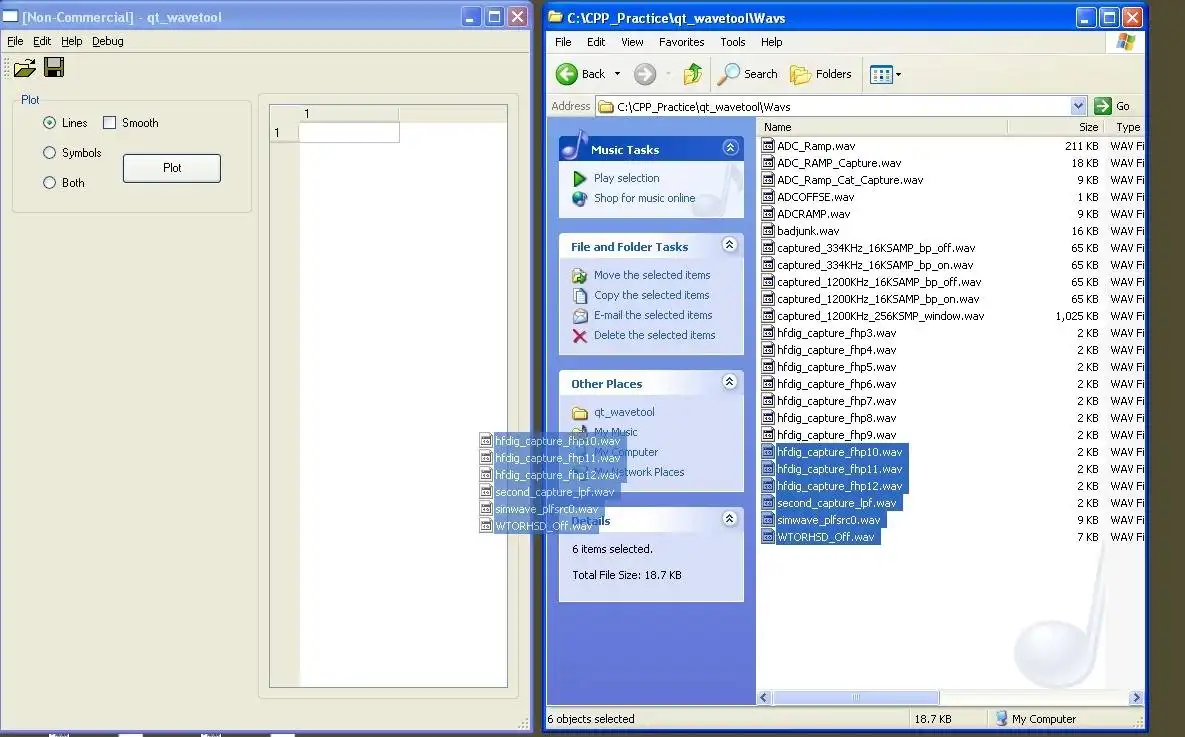The width and height of the screenshot is (1185, 737).
Task: Collapse the Music Tasks panel
Action: pos(730,148)
